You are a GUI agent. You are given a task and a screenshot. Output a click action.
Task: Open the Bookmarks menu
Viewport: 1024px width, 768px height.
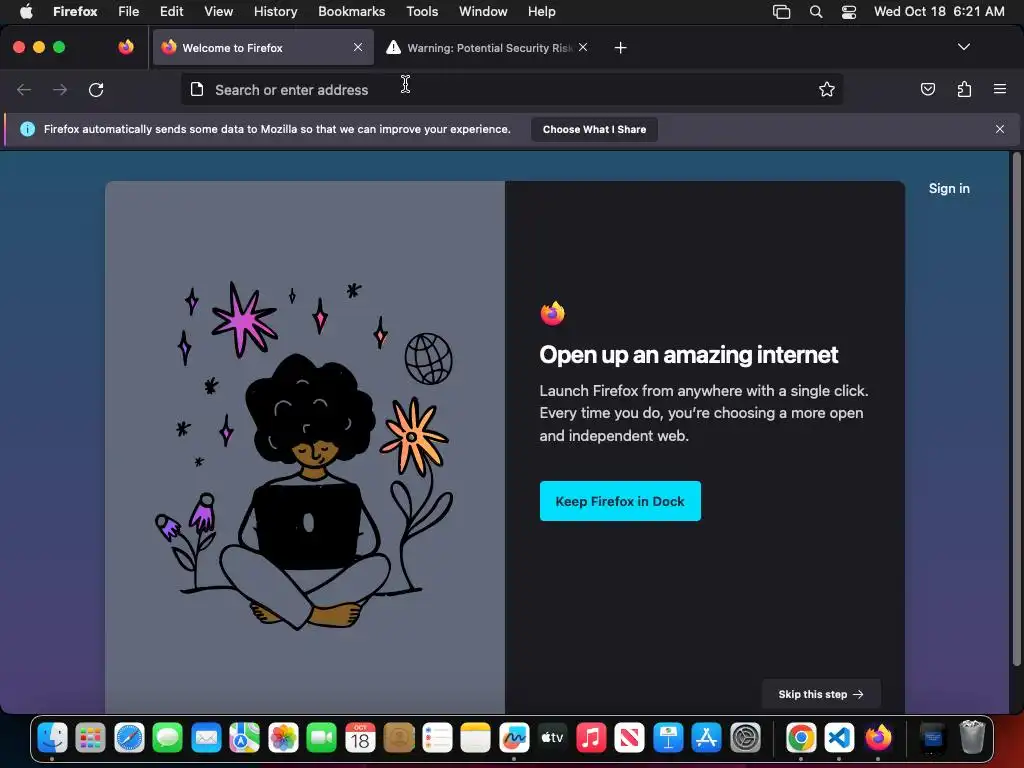coord(351,11)
